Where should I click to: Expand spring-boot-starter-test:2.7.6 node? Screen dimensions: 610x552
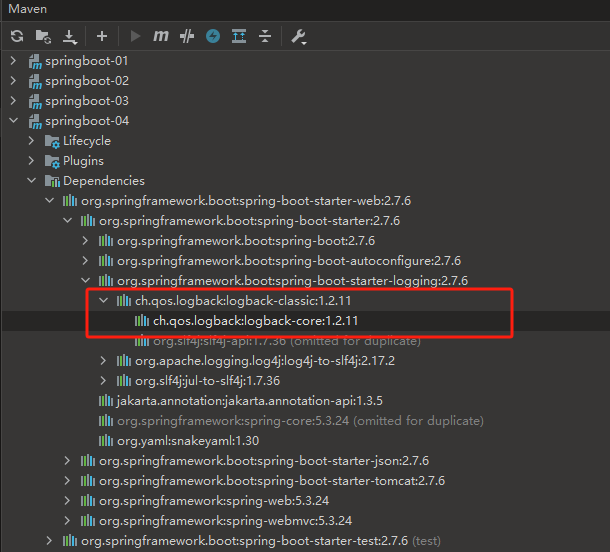click(49, 540)
